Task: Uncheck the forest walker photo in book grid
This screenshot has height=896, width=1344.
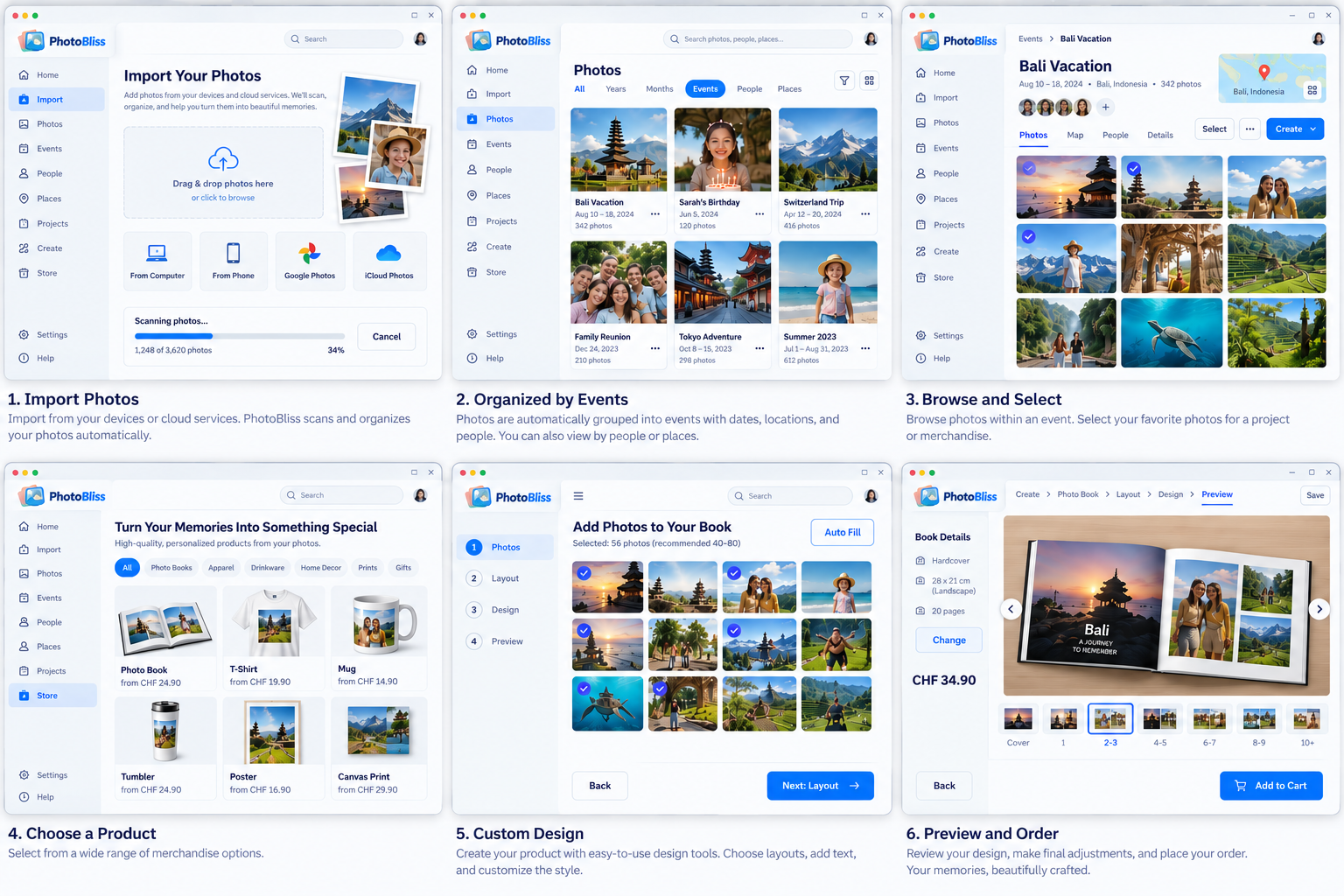Action: pos(660,689)
